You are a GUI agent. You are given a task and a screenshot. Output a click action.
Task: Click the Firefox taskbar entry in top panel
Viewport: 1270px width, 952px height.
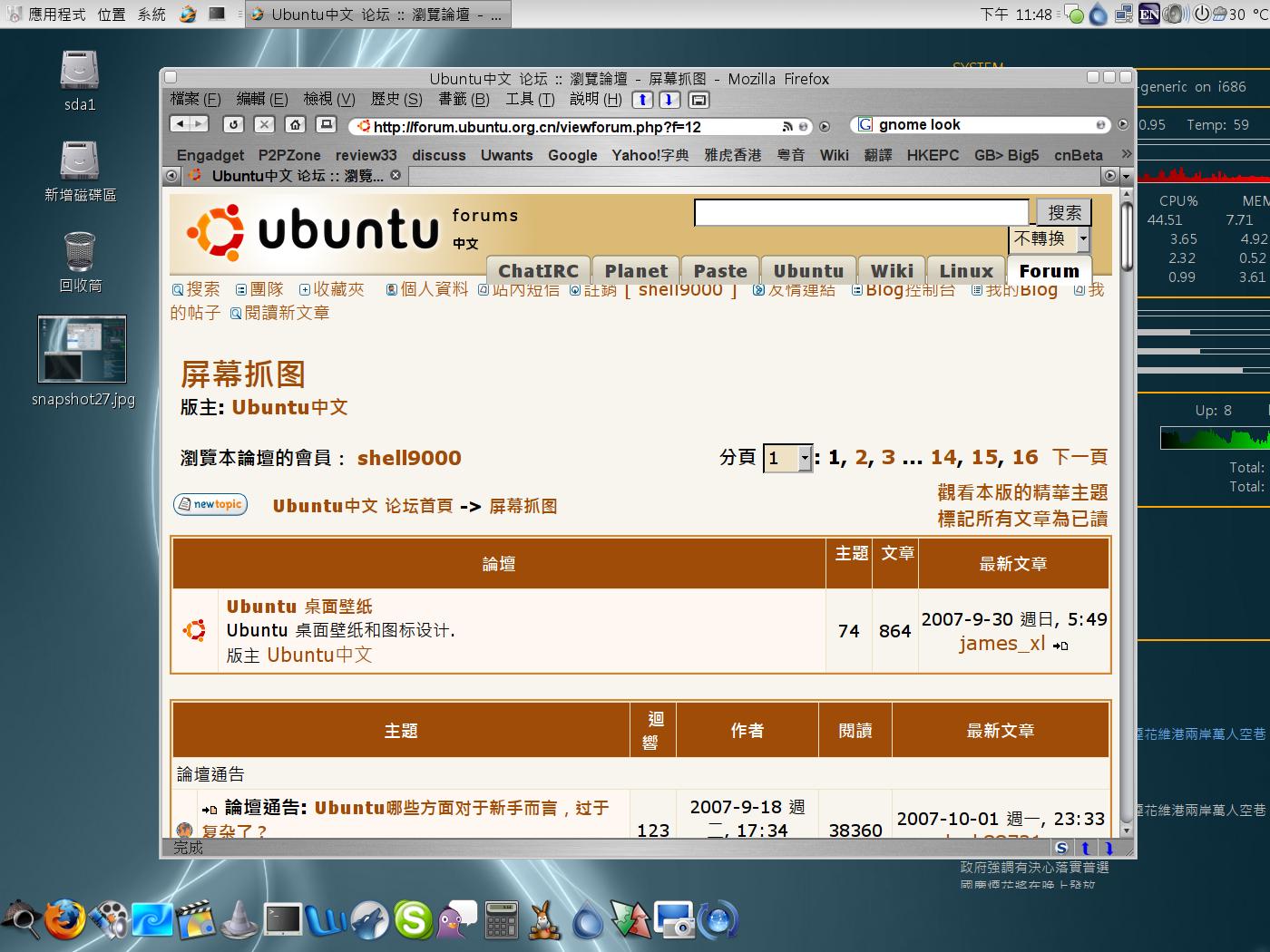(377, 14)
